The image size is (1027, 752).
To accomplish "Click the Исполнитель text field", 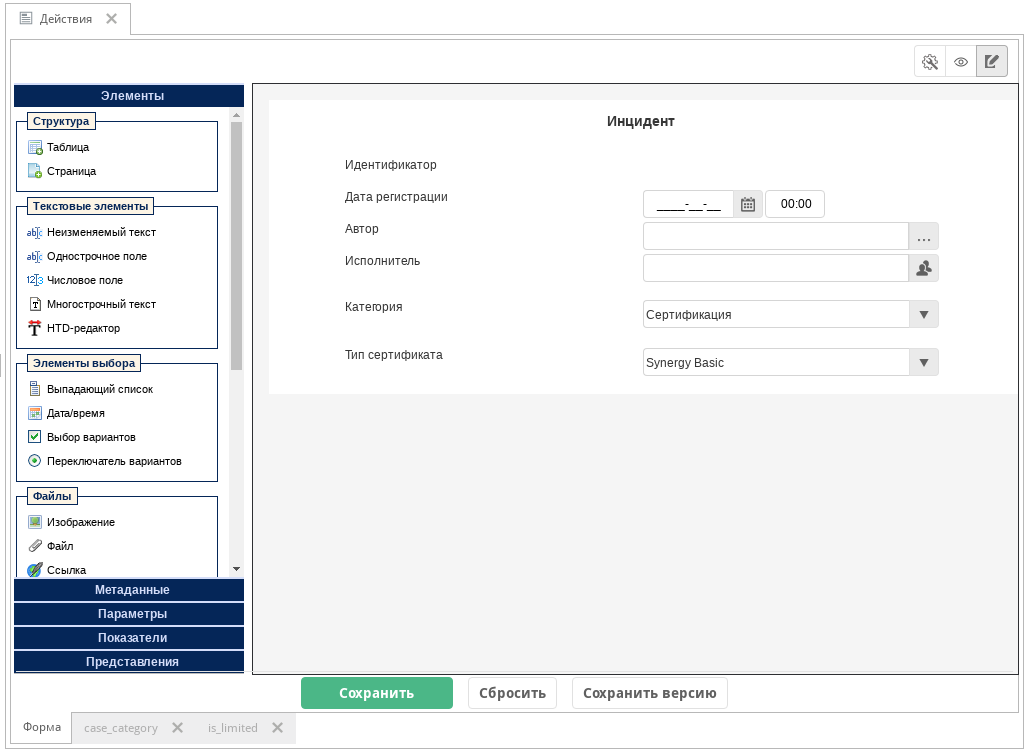I will [x=775, y=269].
